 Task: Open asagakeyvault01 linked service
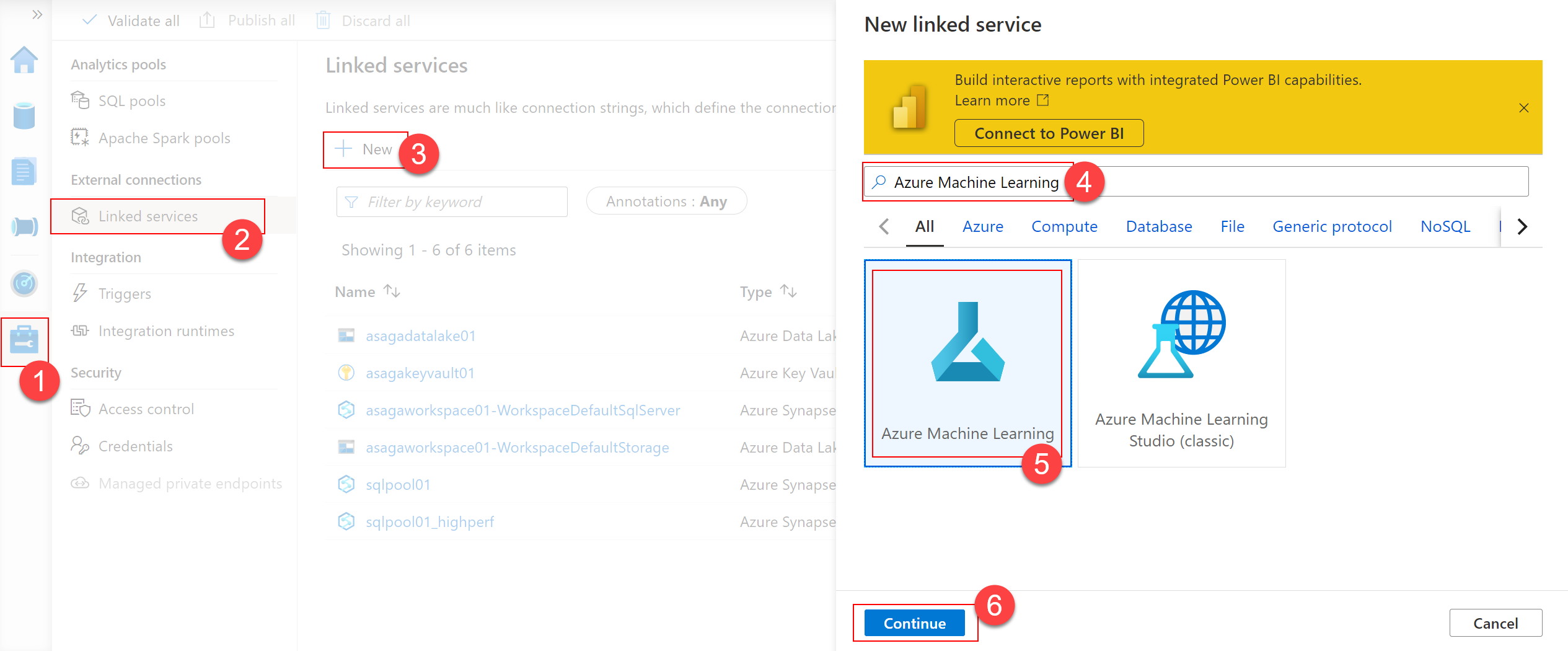coord(420,373)
